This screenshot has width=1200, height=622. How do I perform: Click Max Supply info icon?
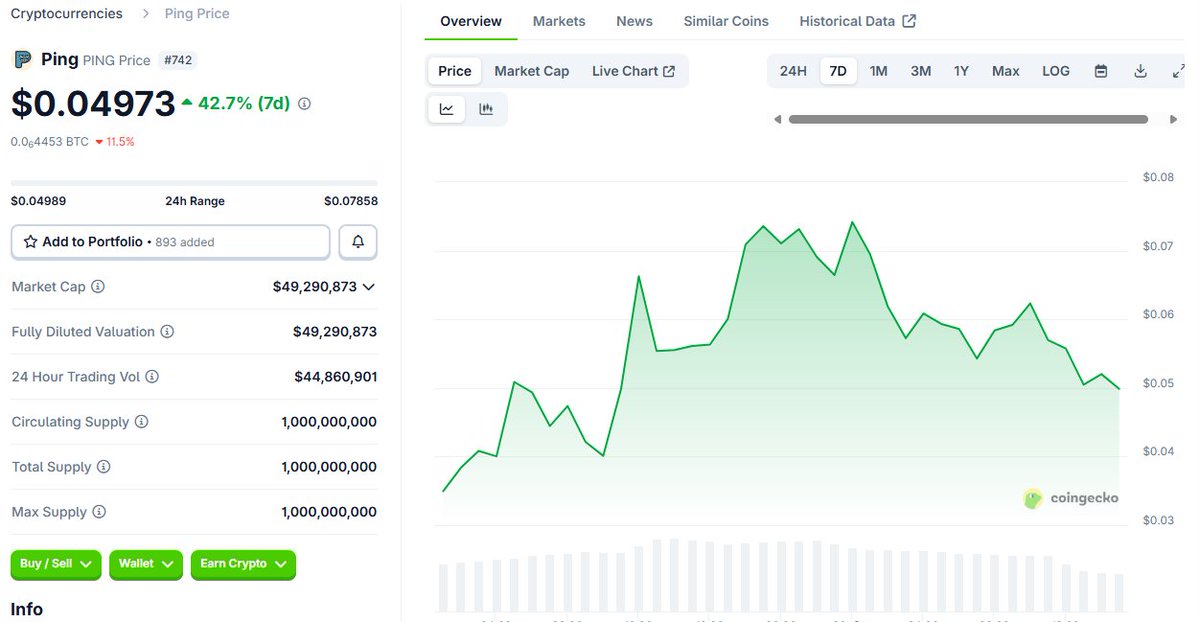[x=99, y=512]
